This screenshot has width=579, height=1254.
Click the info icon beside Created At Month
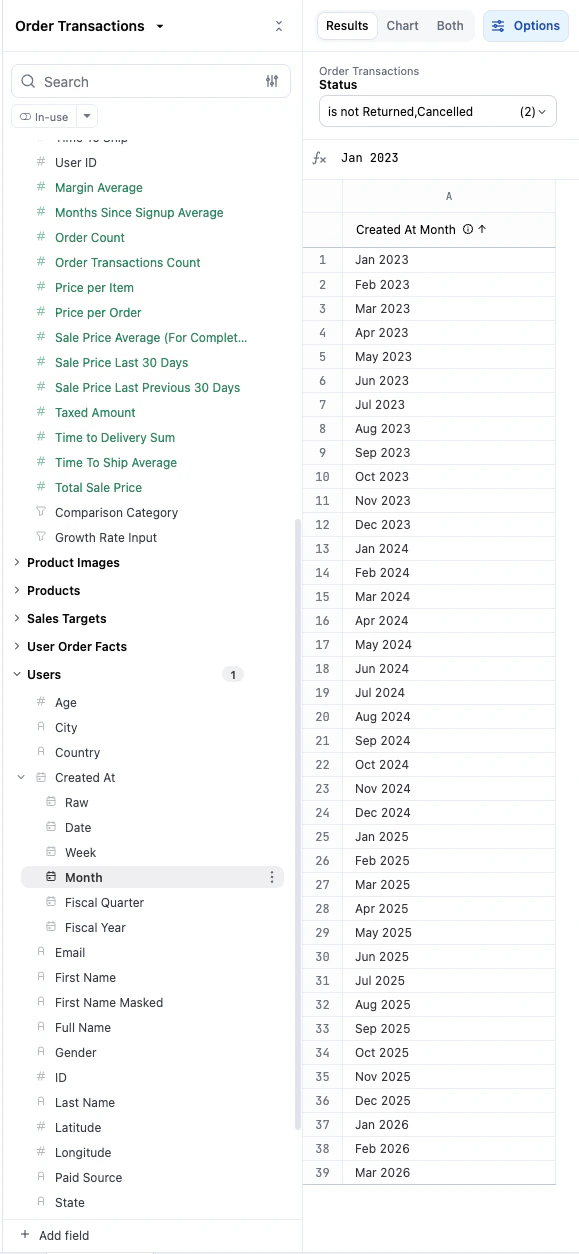coord(467,229)
